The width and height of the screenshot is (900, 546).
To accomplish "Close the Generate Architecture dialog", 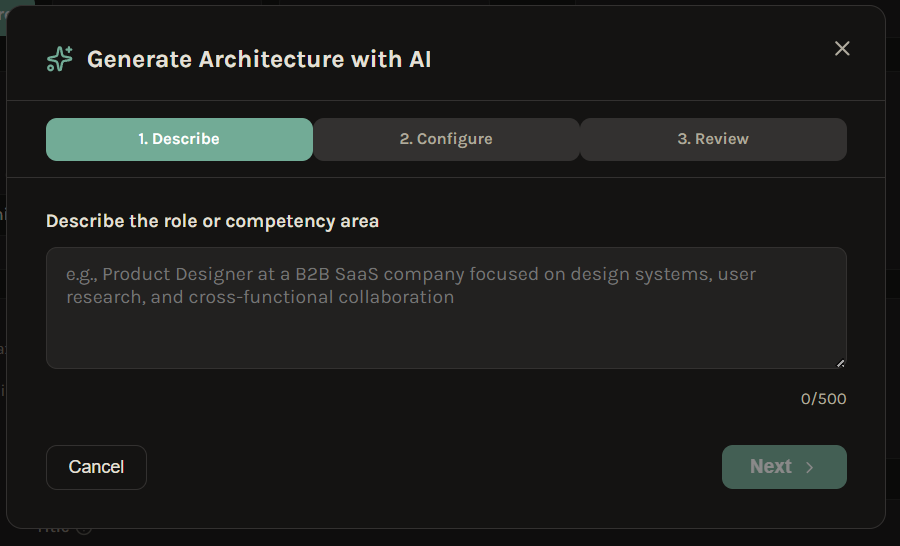I will click(842, 48).
